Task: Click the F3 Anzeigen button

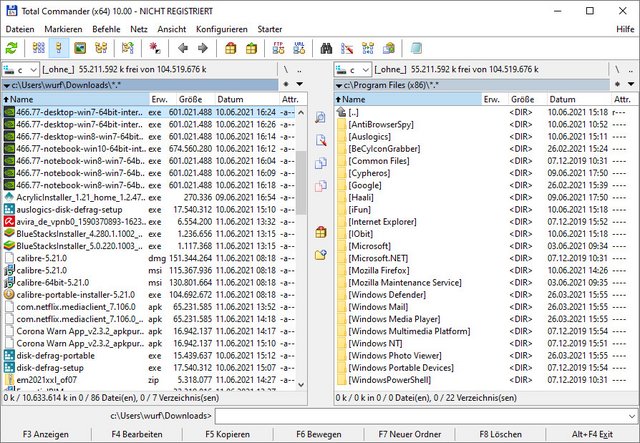Action: pos(46,434)
